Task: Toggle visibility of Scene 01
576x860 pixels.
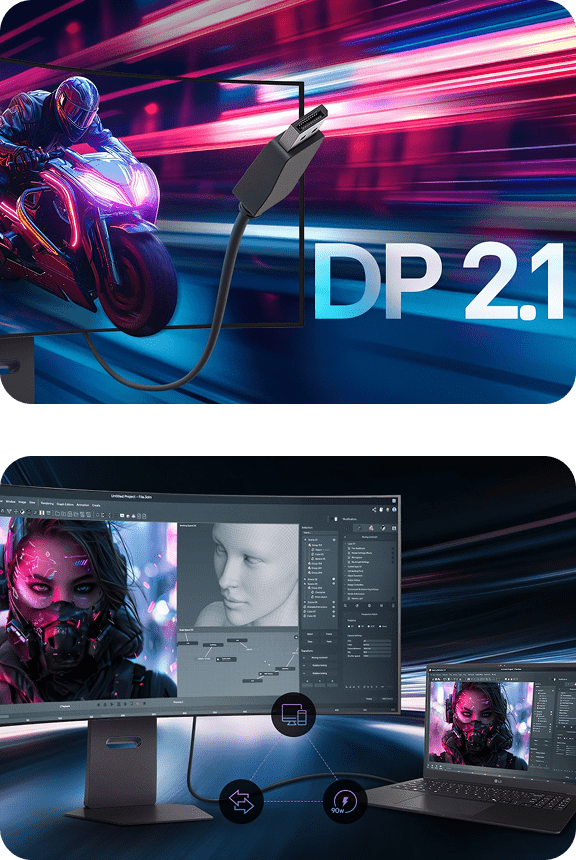Action: coord(334,540)
